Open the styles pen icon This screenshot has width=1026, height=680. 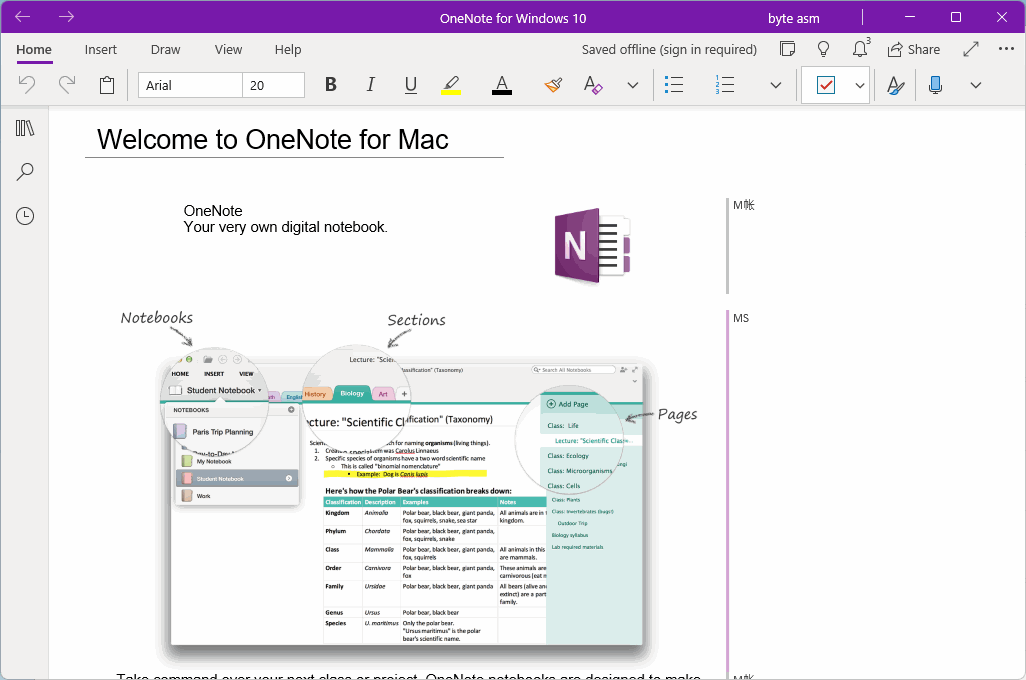click(895, 85)
